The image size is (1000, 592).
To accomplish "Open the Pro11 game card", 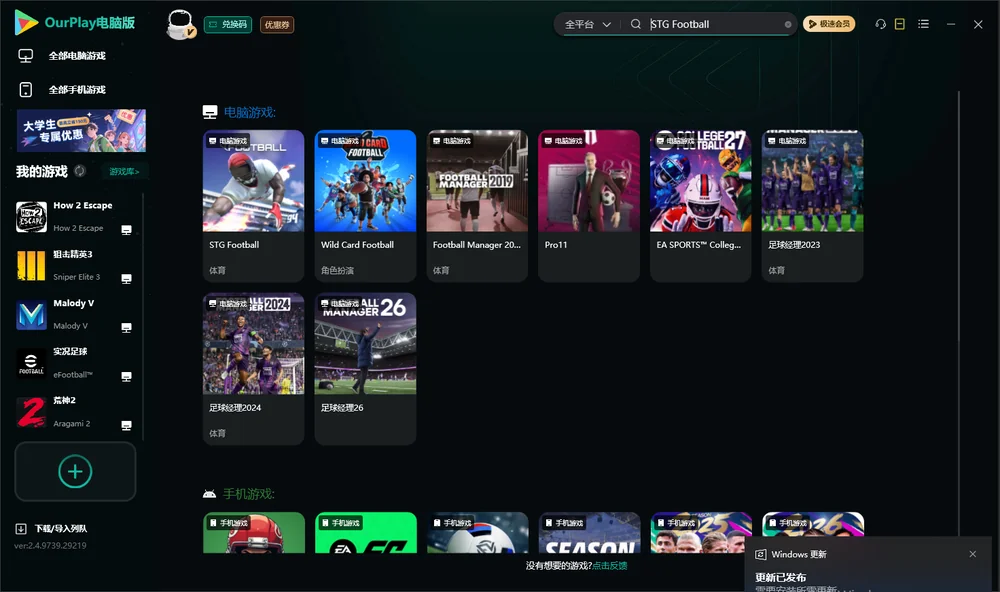I will [589, 205].
